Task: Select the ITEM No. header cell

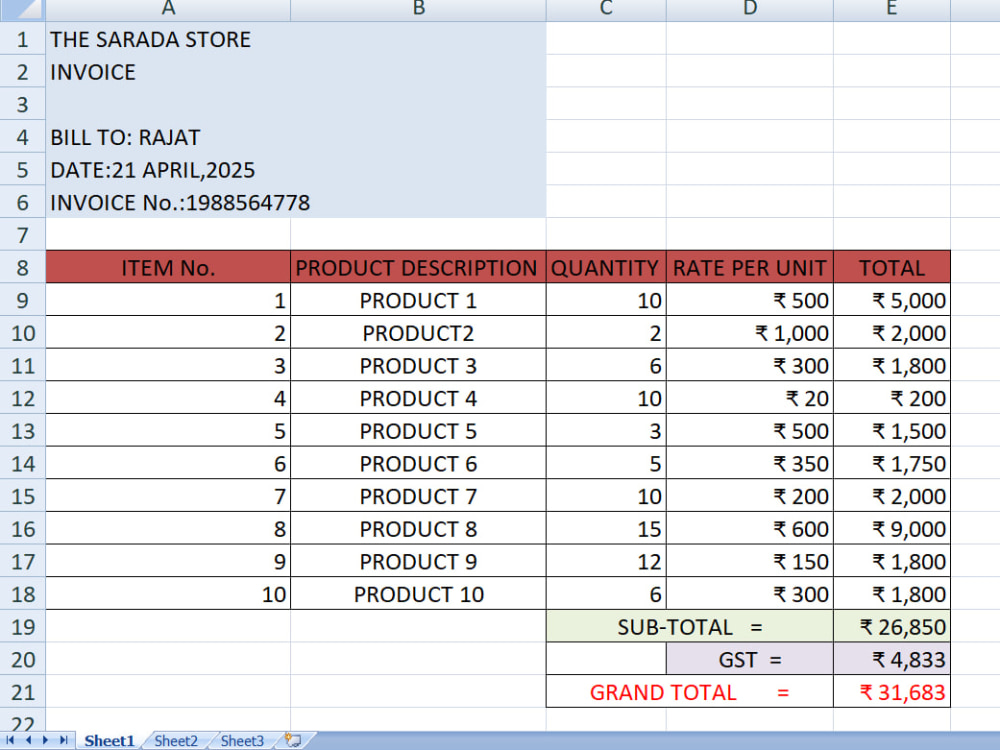Action: (168, 267)
